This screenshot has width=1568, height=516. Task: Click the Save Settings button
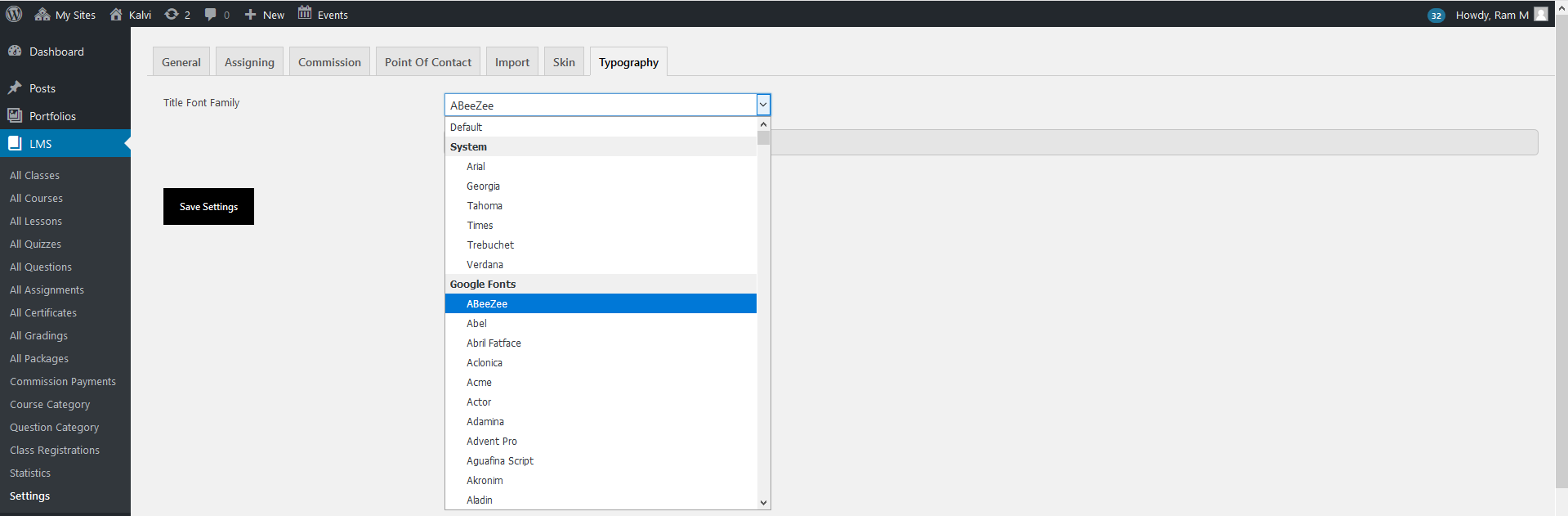[x=208, y=206]
